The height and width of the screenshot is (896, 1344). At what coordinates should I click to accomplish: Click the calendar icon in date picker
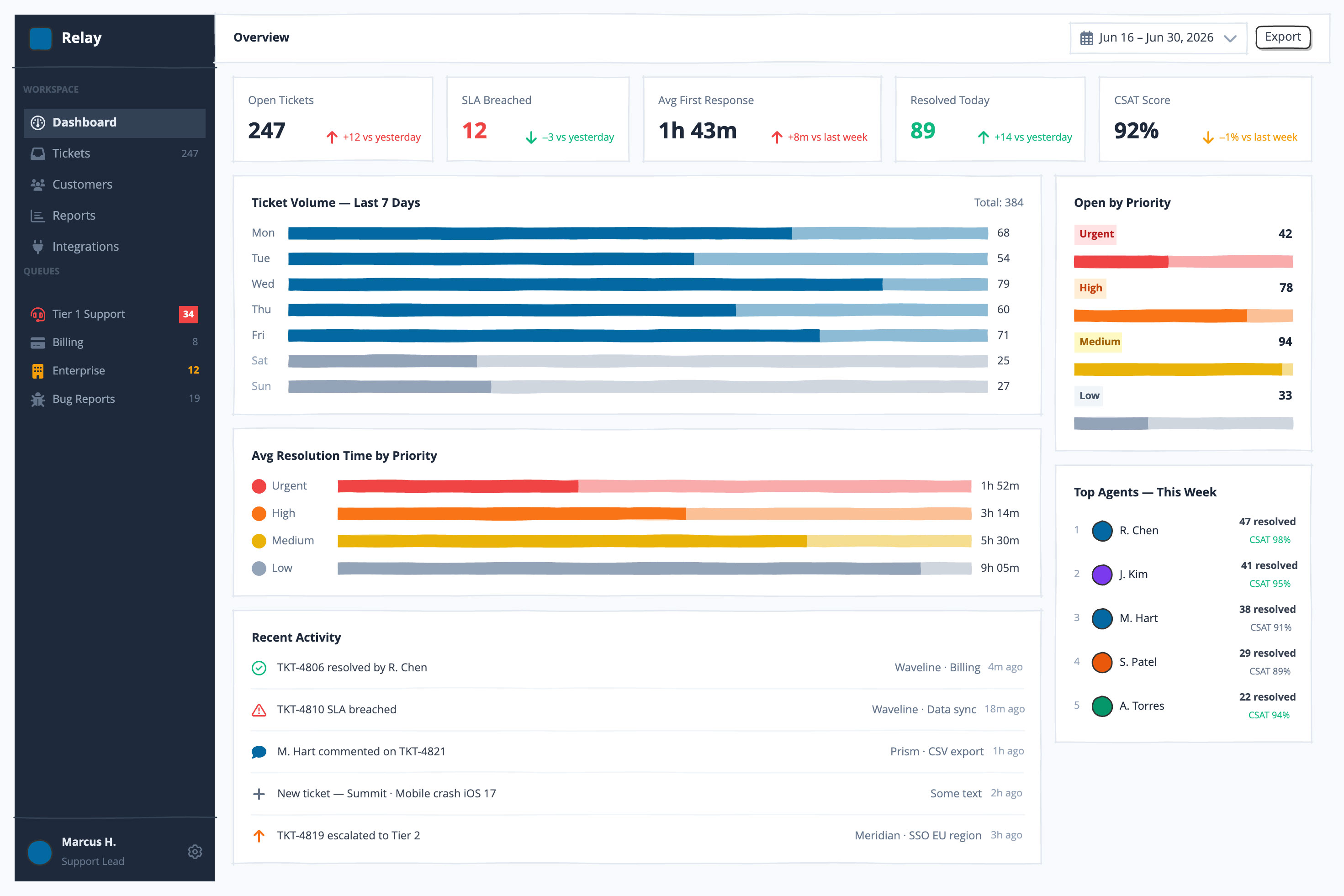pyautogui.click(x=1086, y=38)
